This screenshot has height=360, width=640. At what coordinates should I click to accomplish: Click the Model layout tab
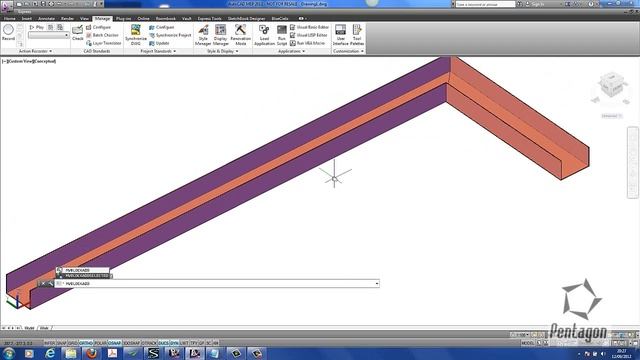tap(29, 328)
